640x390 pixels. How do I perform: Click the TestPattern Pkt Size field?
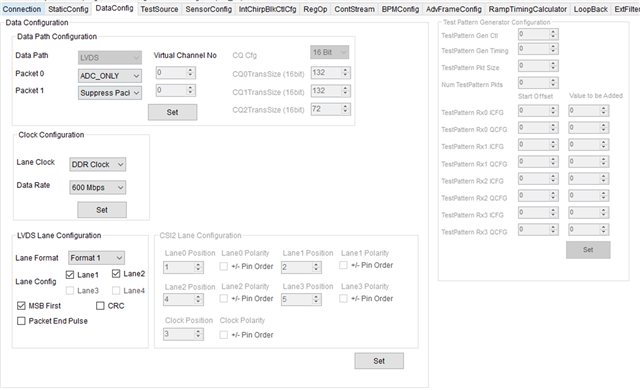[x=538, y=66]
